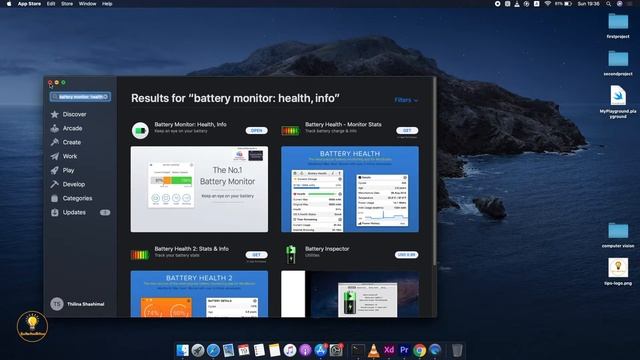
Task: Click OPEN for Battery Monitor: Health, Info
Action: pos(257,131)
